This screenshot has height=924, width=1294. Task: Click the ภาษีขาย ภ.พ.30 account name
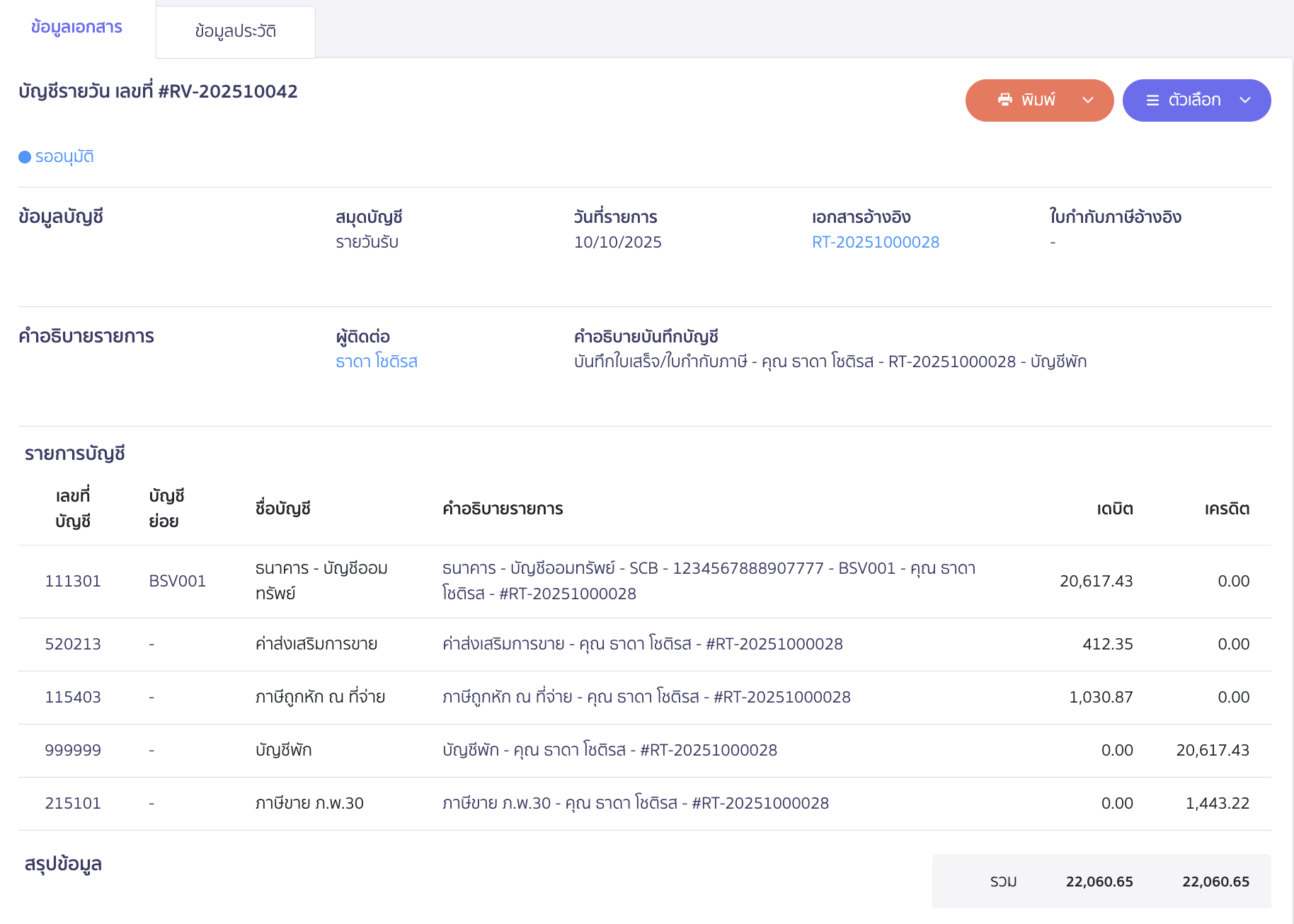click(309, 803)
